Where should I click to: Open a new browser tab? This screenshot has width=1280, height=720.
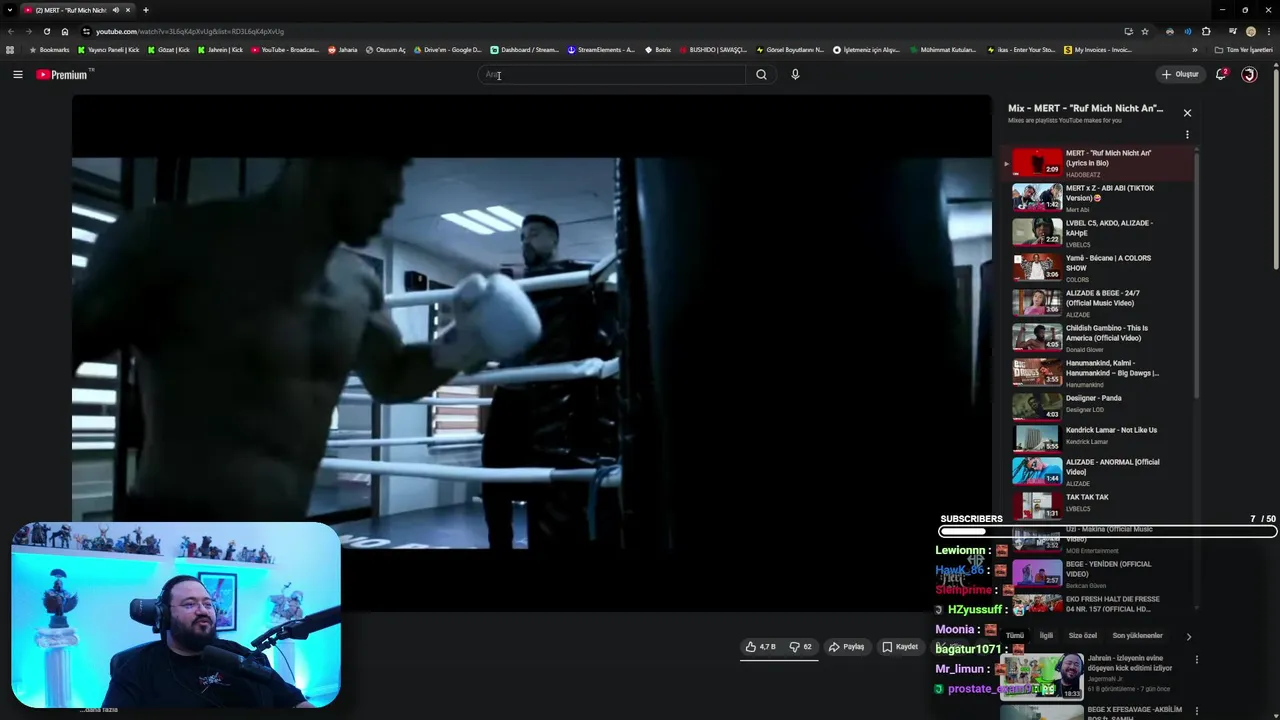point(146,10)
